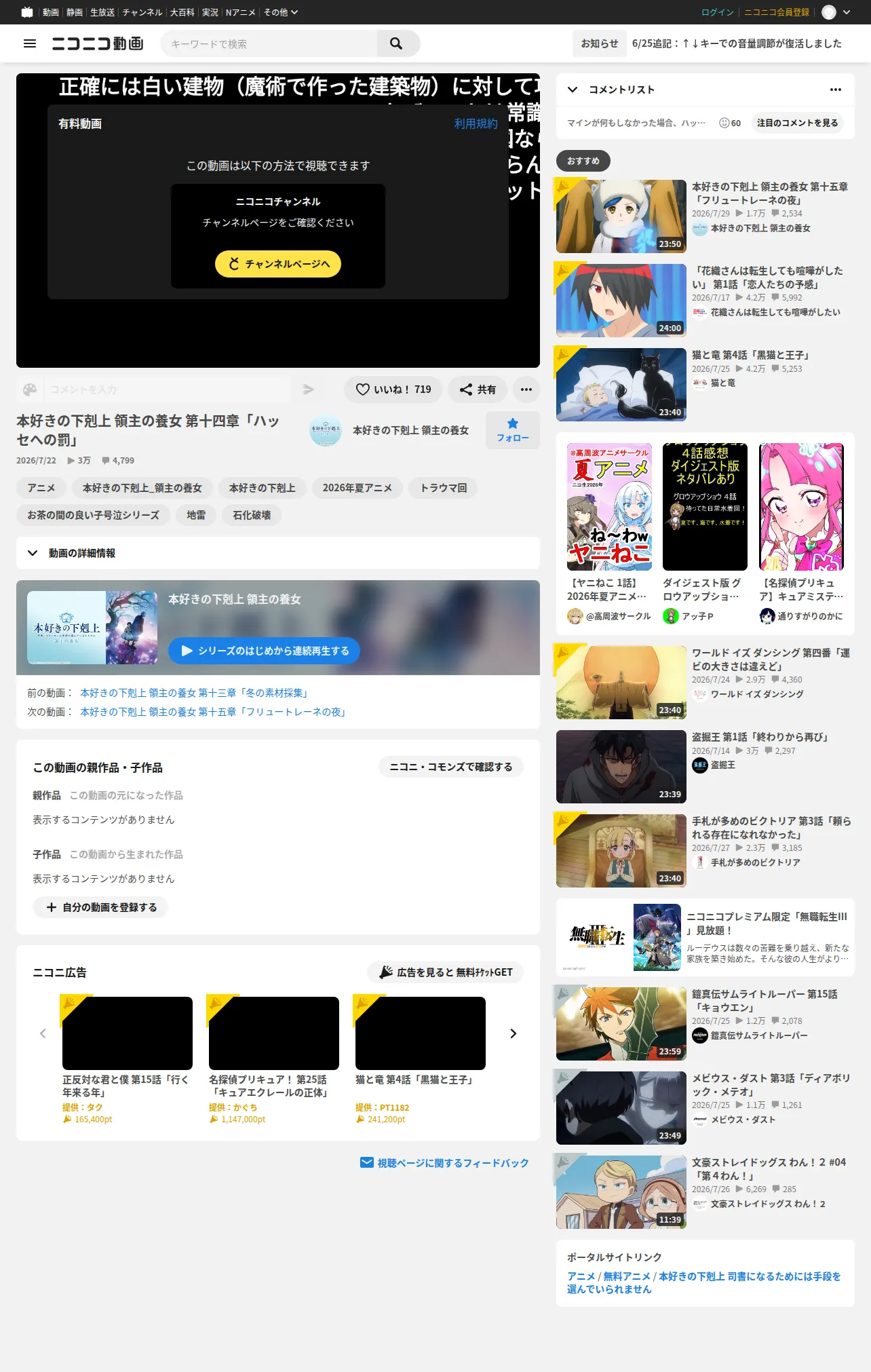This screenshot has height=1372, width=871.
Task: Click the ログイン link
Action: pyautogui.click(x=718, y=12)
